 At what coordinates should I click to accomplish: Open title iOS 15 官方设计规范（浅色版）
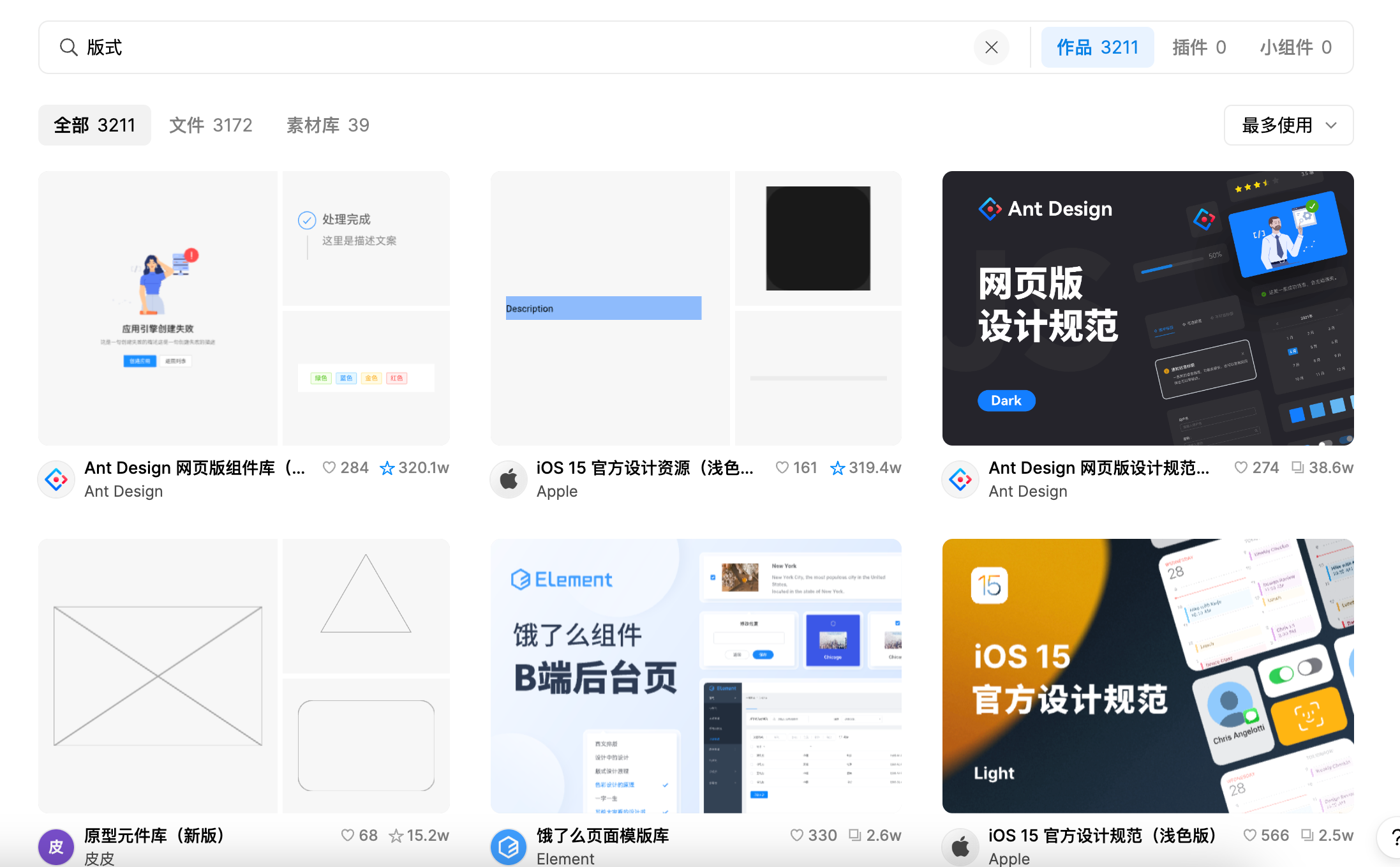(1103, 836)
